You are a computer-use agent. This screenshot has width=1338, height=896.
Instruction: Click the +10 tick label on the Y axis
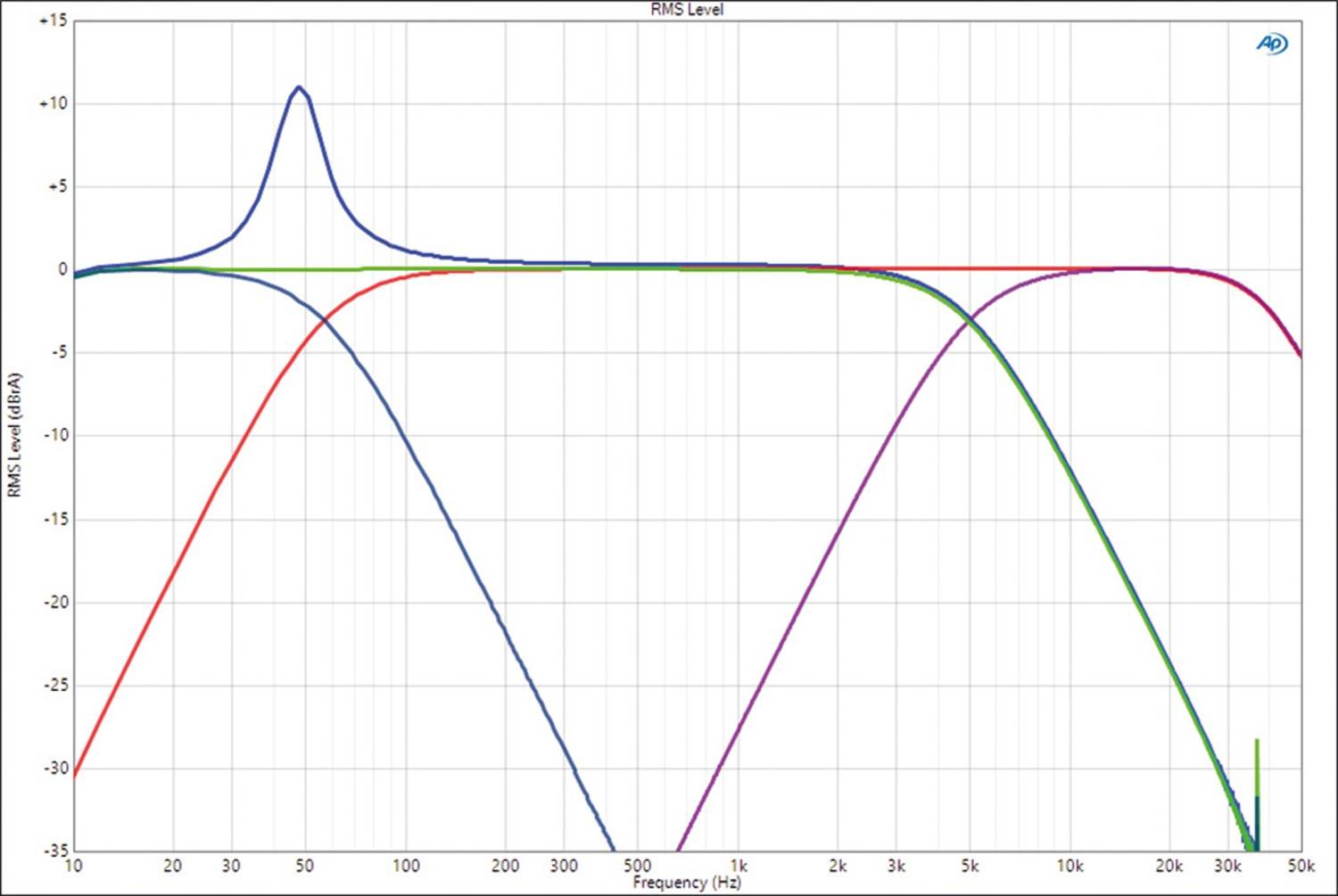[53, 103]
